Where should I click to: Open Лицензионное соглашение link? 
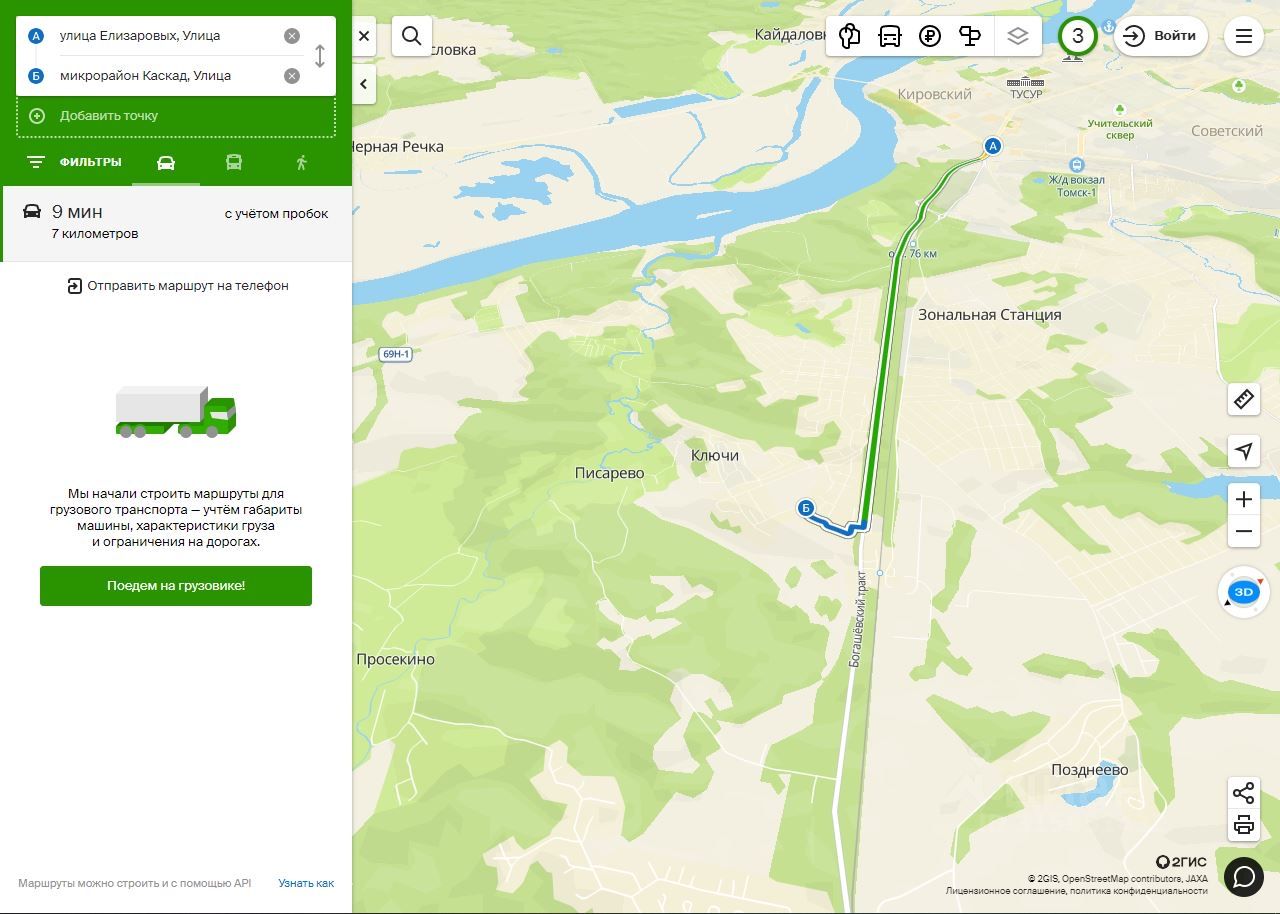pyautogui.click(x=1006, y=891)
